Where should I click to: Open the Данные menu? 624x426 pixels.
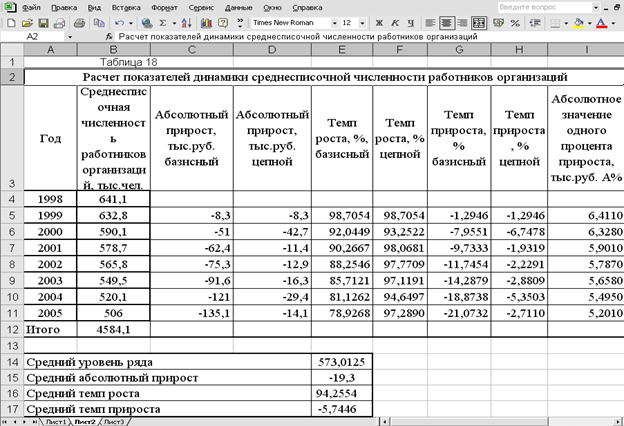238,6
